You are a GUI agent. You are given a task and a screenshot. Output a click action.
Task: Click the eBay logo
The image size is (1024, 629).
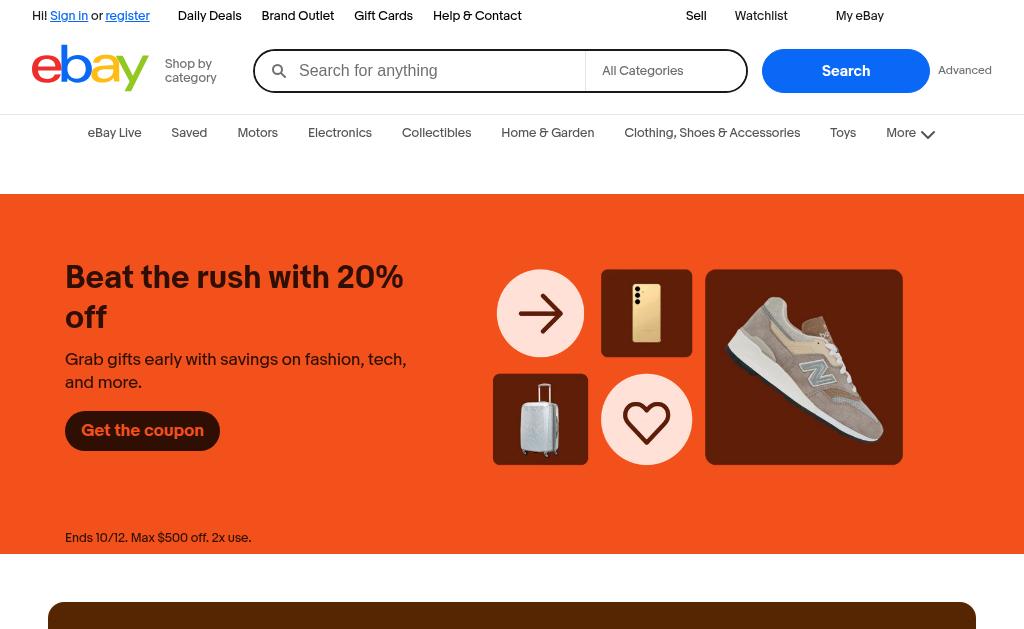tap(90, 68)
